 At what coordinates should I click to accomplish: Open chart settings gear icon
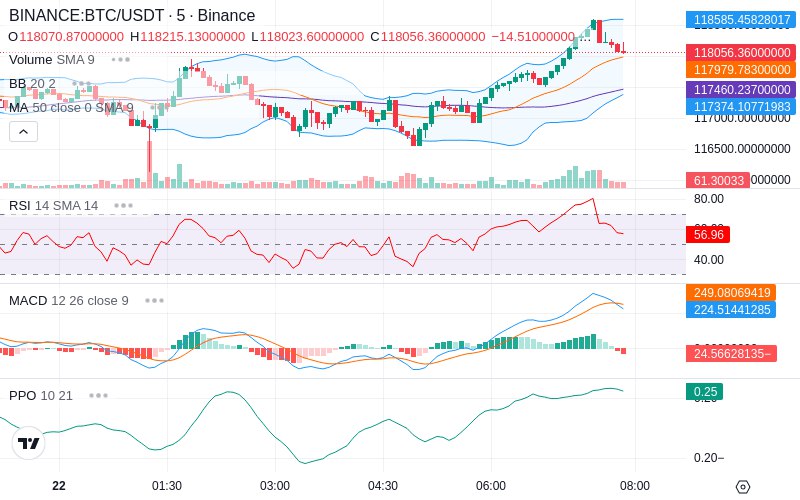click(743, 487)
